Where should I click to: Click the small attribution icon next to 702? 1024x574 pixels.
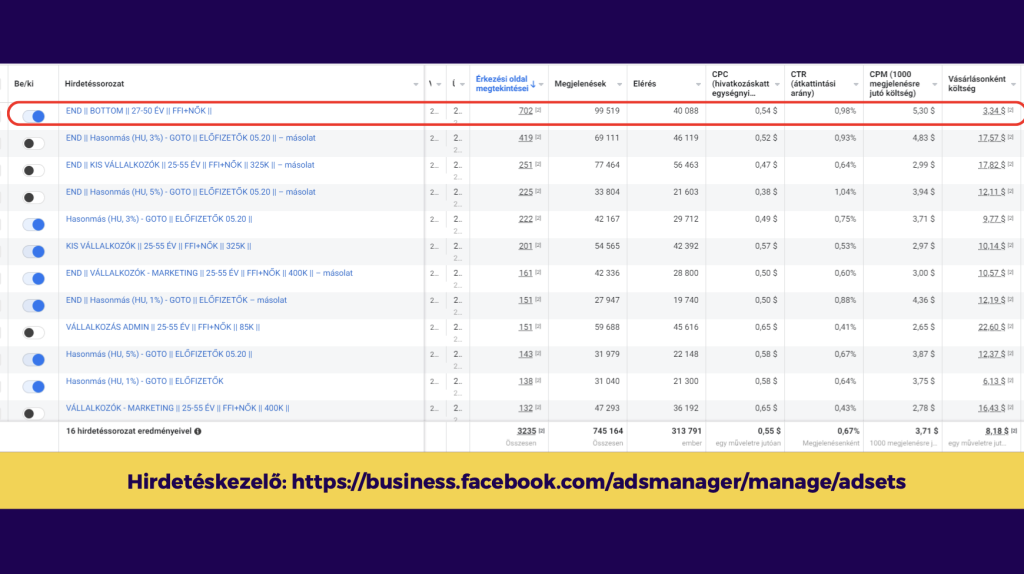pyautogui.click(x=538, y=111)
